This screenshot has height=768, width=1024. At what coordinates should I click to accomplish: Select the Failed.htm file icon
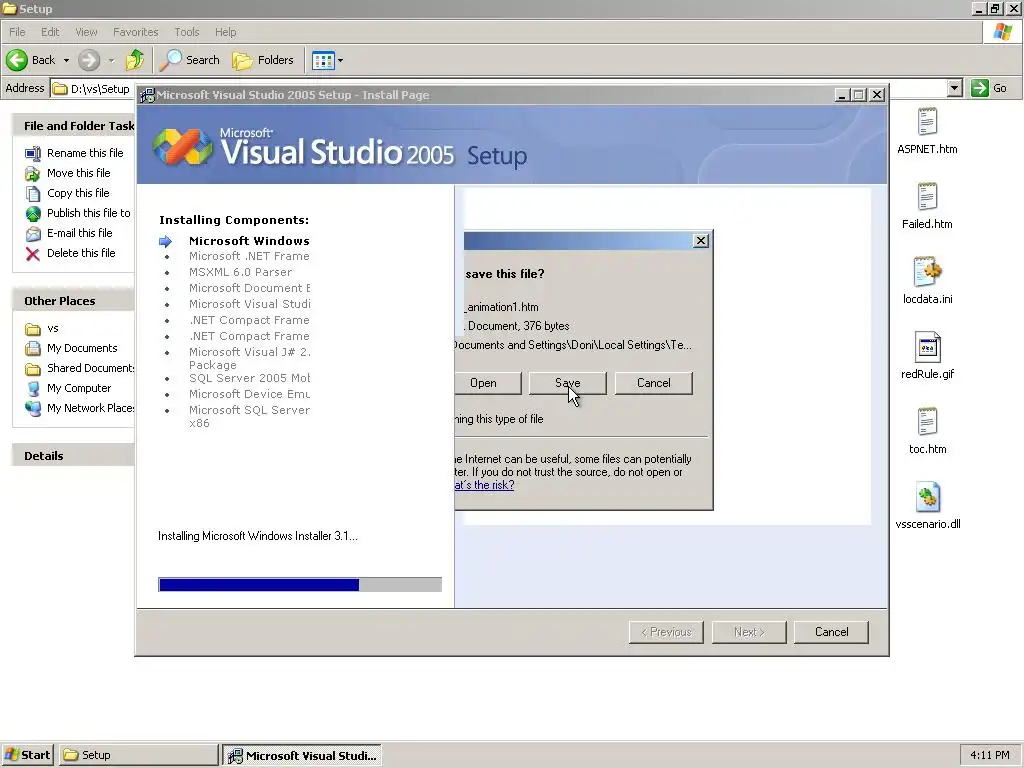click(927, 197)
